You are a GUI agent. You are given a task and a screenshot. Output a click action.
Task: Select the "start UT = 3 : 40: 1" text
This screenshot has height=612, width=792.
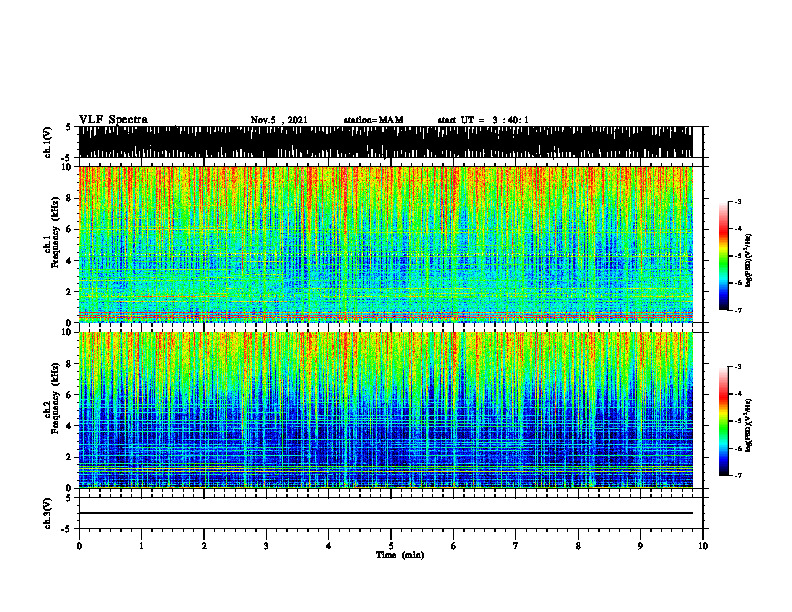(483, 120)
